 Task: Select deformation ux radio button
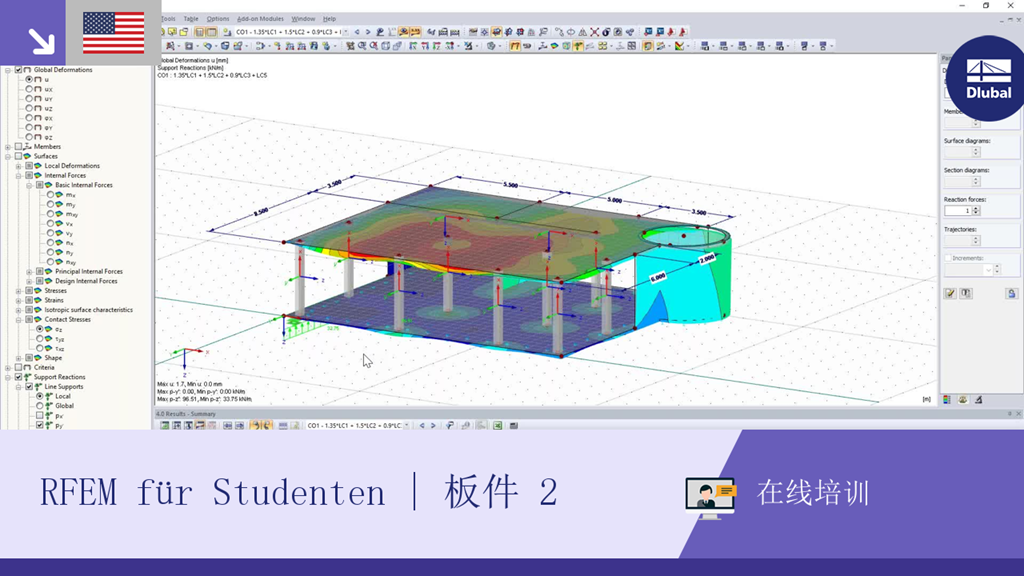click(x=29, y=89)
